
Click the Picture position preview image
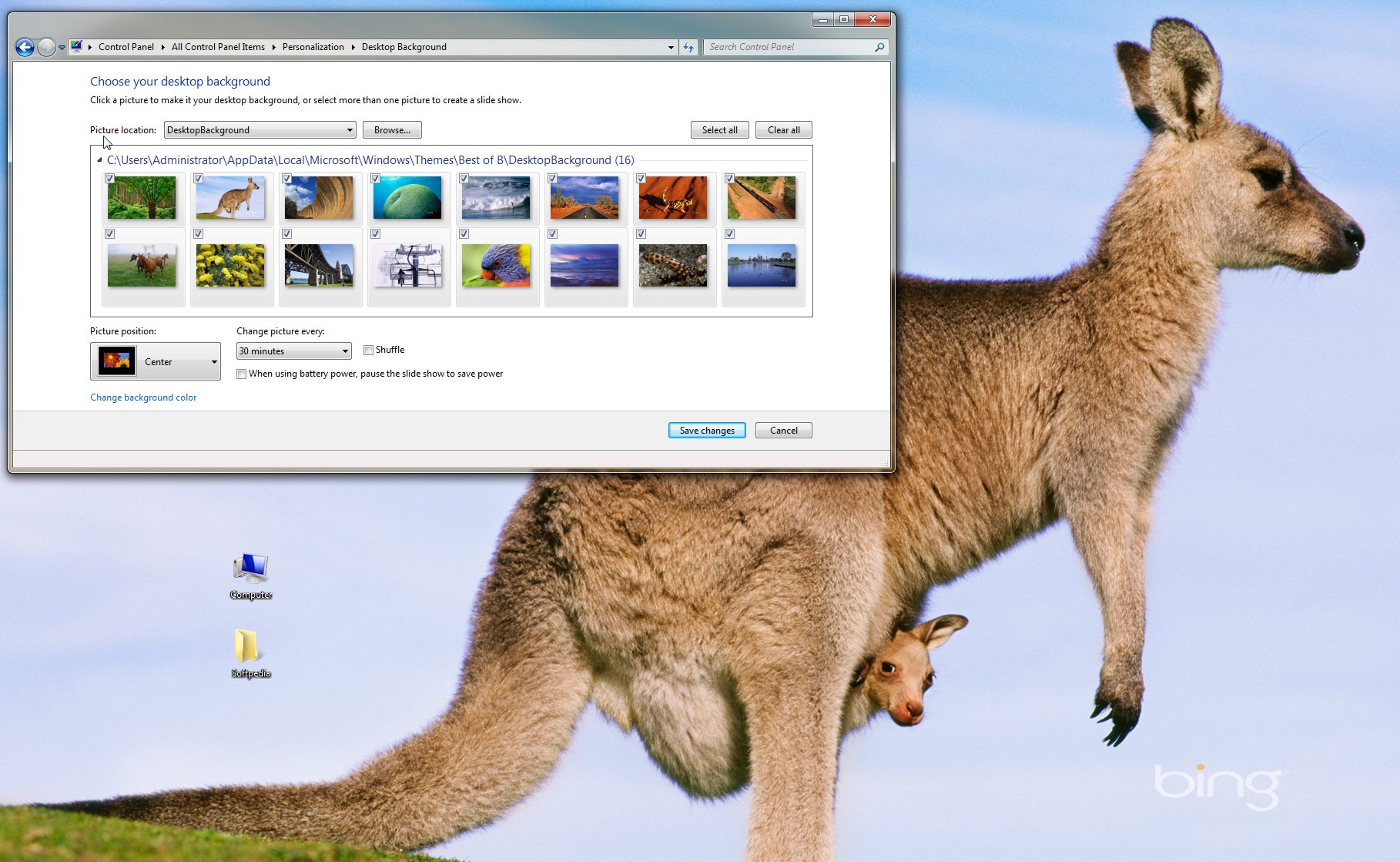[116, 361]
